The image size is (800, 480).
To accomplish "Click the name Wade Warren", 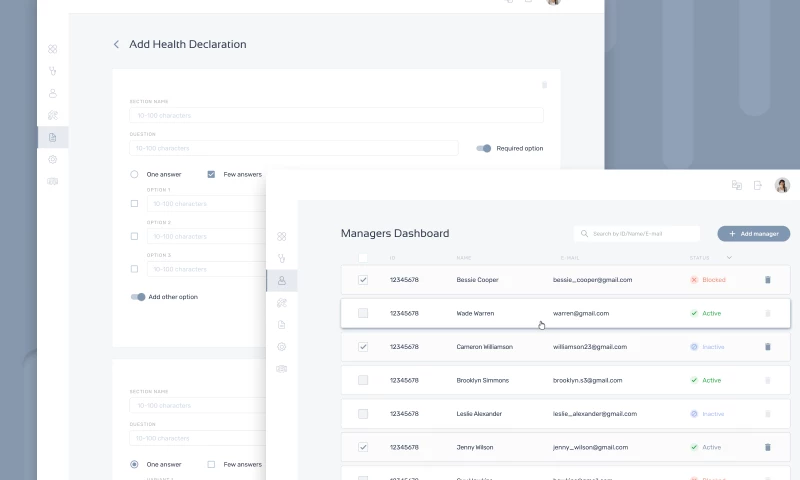I will pos(475,313).
